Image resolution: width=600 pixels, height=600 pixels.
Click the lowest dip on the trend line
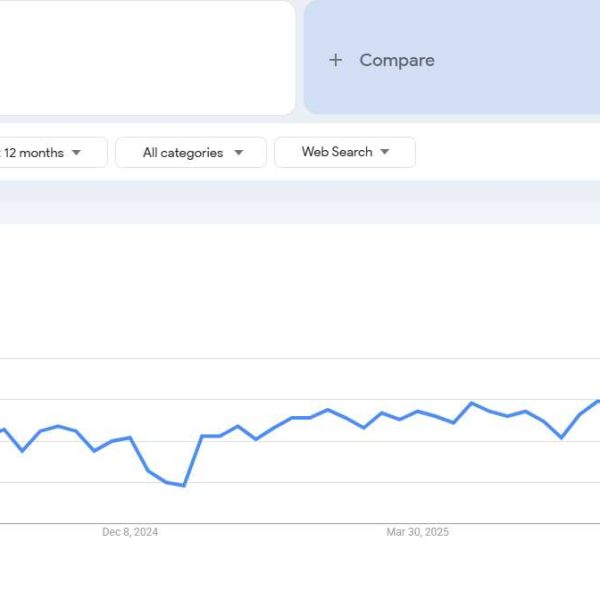tap(184, 486)
